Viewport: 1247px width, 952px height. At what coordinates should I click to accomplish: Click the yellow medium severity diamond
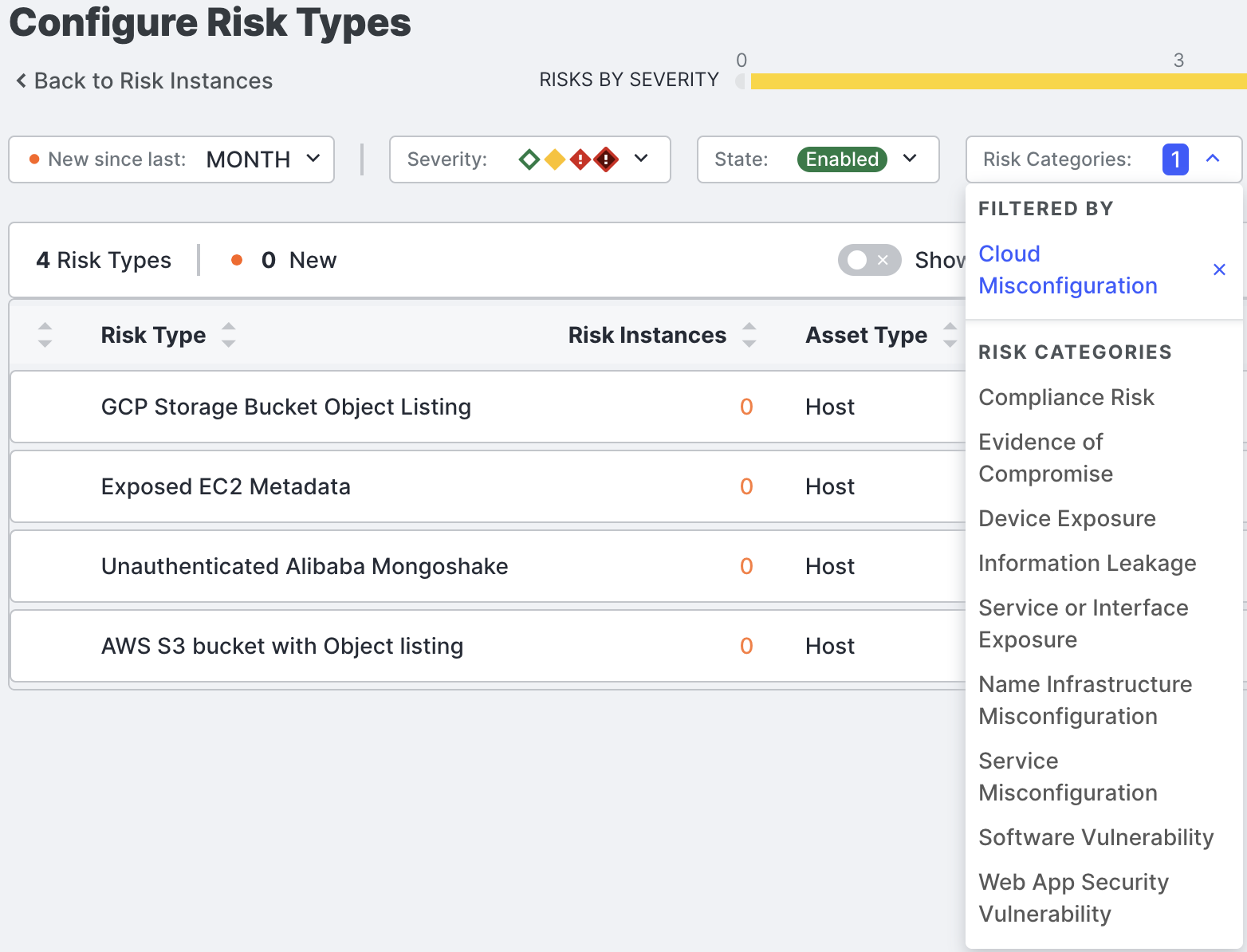[555, 159]
